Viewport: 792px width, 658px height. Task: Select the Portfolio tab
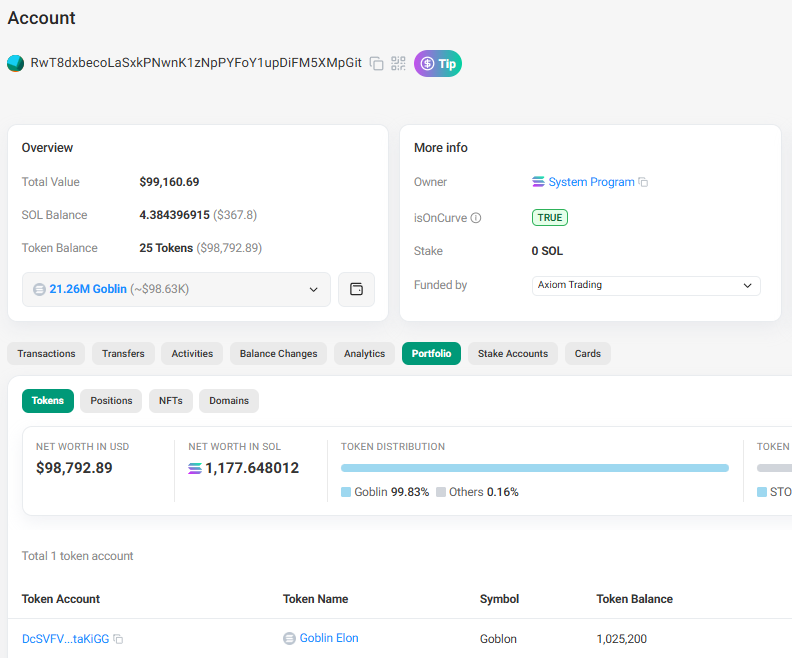[431, 353]
